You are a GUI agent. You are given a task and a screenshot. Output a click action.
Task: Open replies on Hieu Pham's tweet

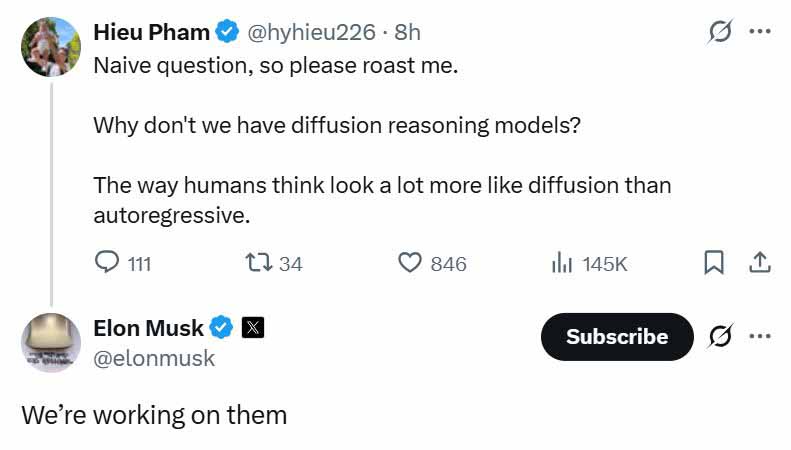tap(123, 263)
